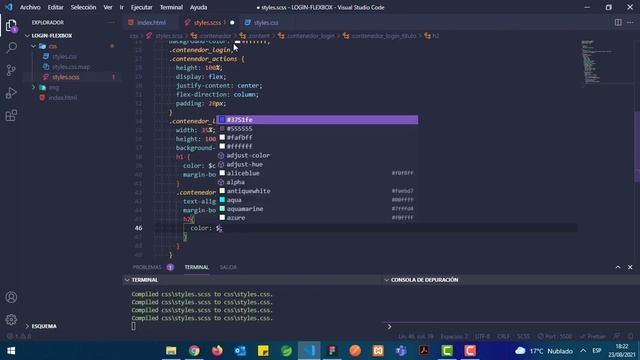Switch to the SALIDA panel tab

(x=228, y=267)
